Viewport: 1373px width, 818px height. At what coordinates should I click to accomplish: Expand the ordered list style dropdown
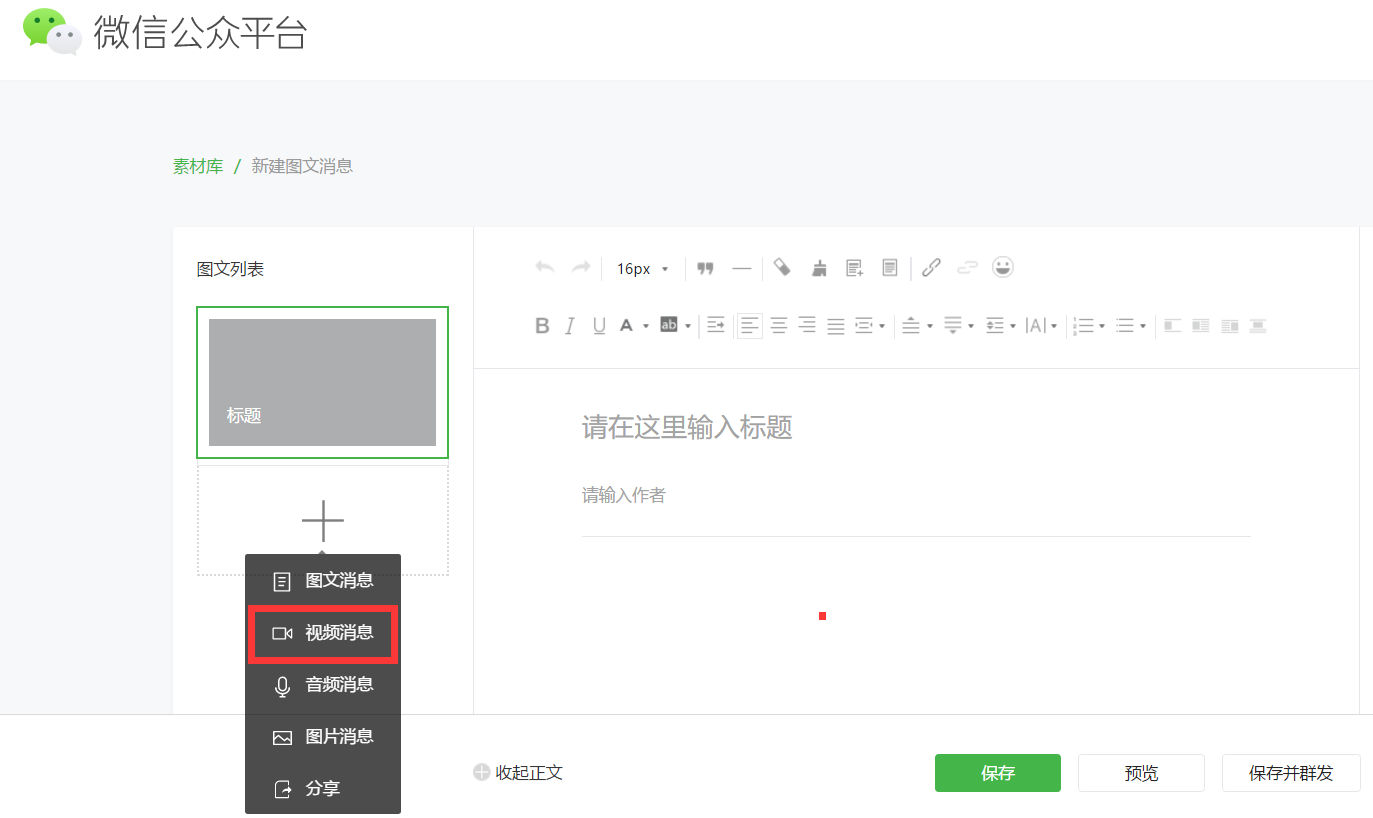pos(1101,326)
